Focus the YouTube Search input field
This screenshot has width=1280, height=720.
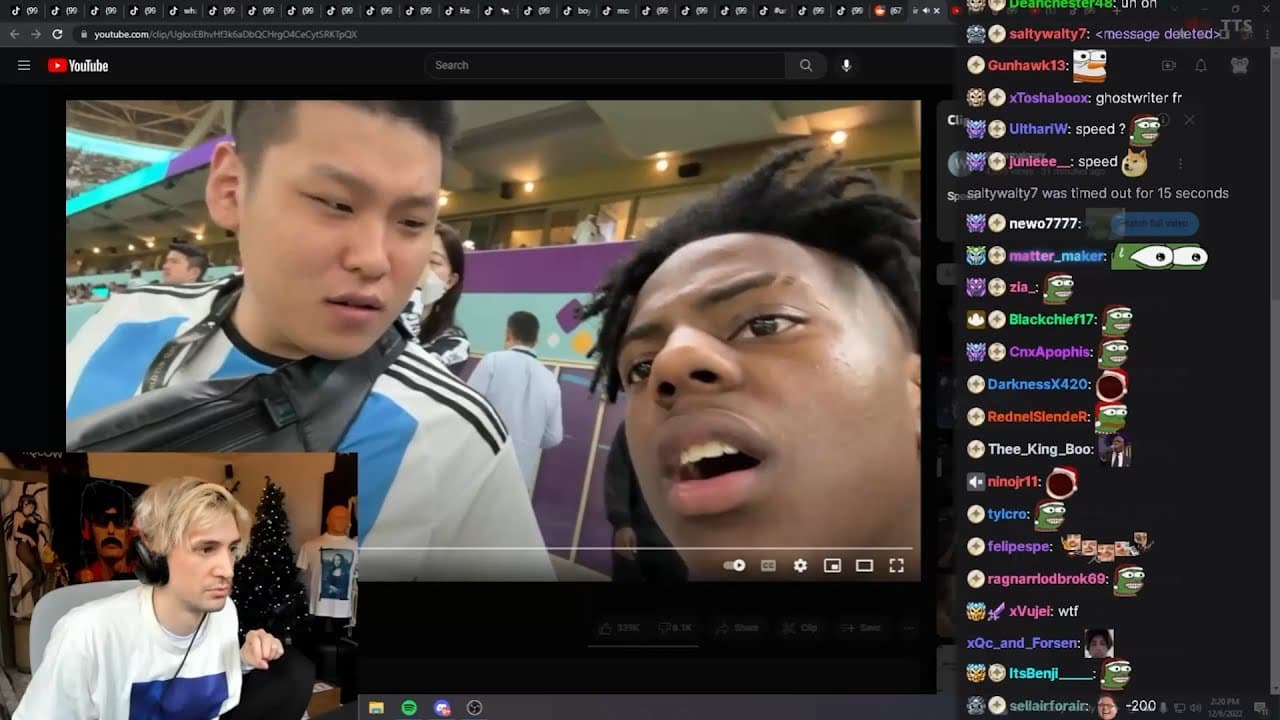[605, 65]
